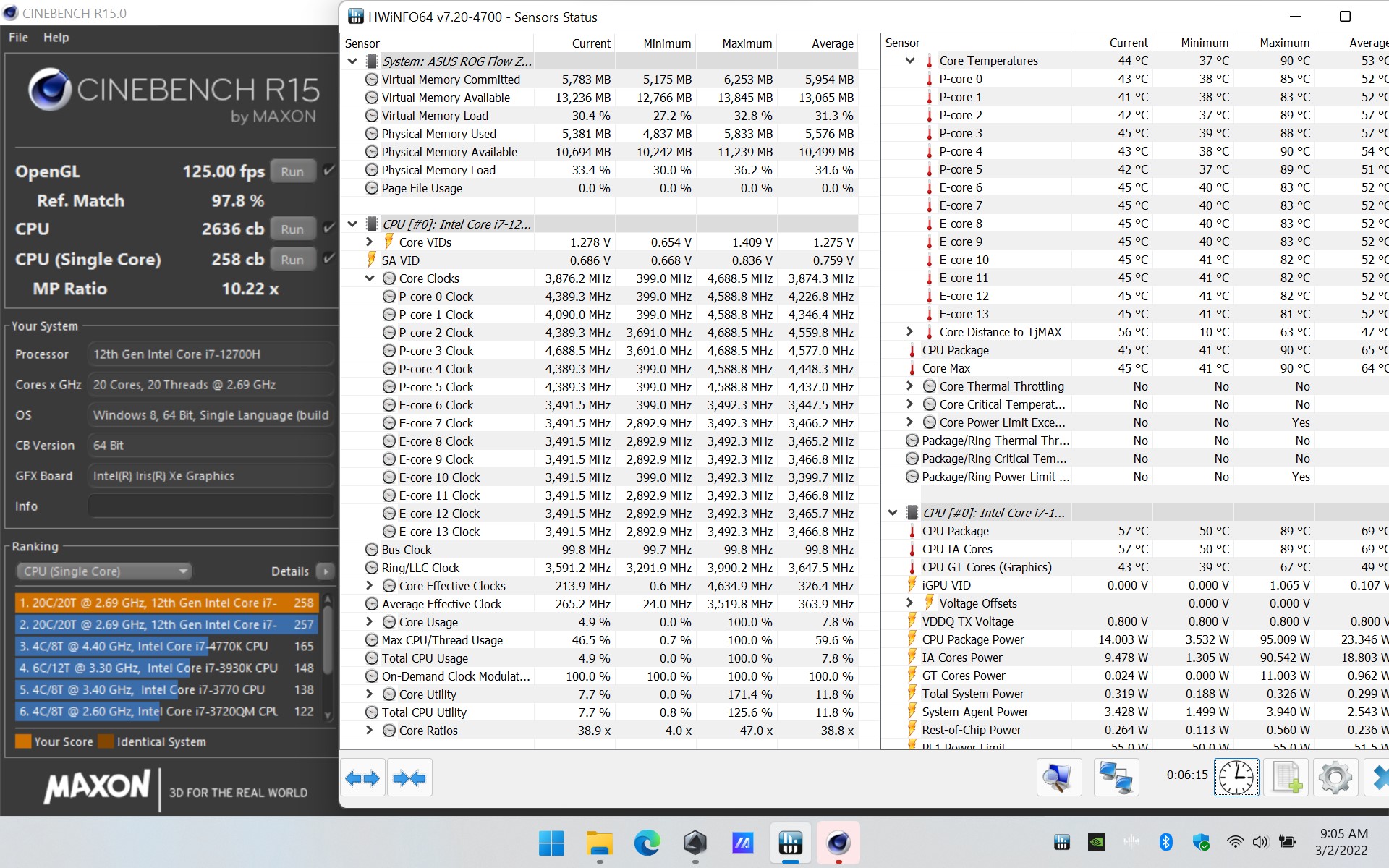Run the CPU (Single Core) benchmark
The width and height of the screenshot is (1389, 868).
[x=292, y=259]
